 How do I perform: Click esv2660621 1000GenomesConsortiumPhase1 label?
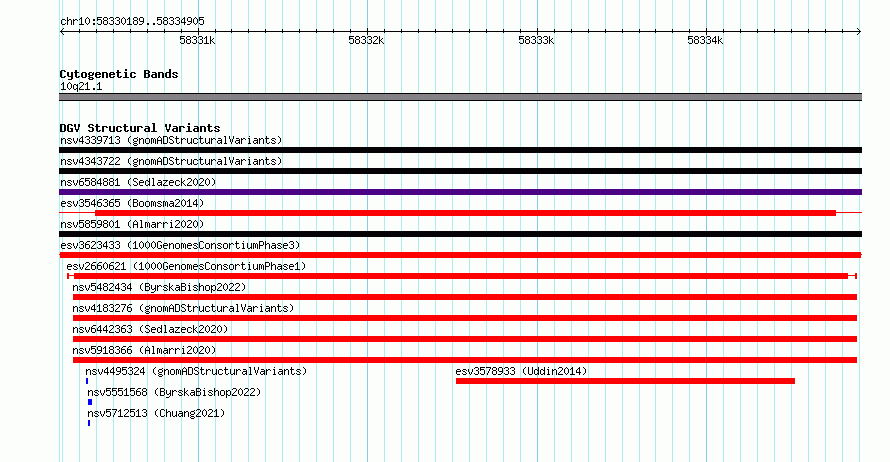tap(186, 266)
